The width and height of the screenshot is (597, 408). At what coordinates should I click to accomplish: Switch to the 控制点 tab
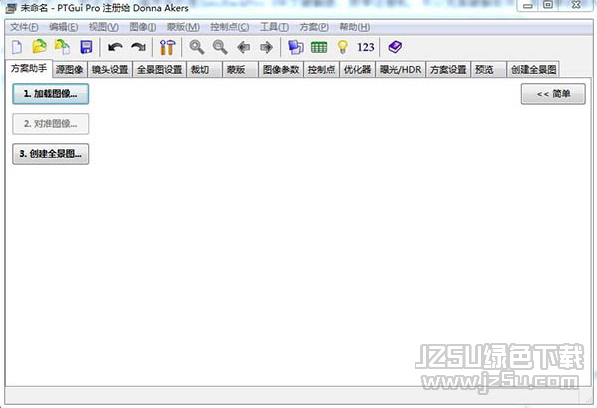click(x=321, y=70)
